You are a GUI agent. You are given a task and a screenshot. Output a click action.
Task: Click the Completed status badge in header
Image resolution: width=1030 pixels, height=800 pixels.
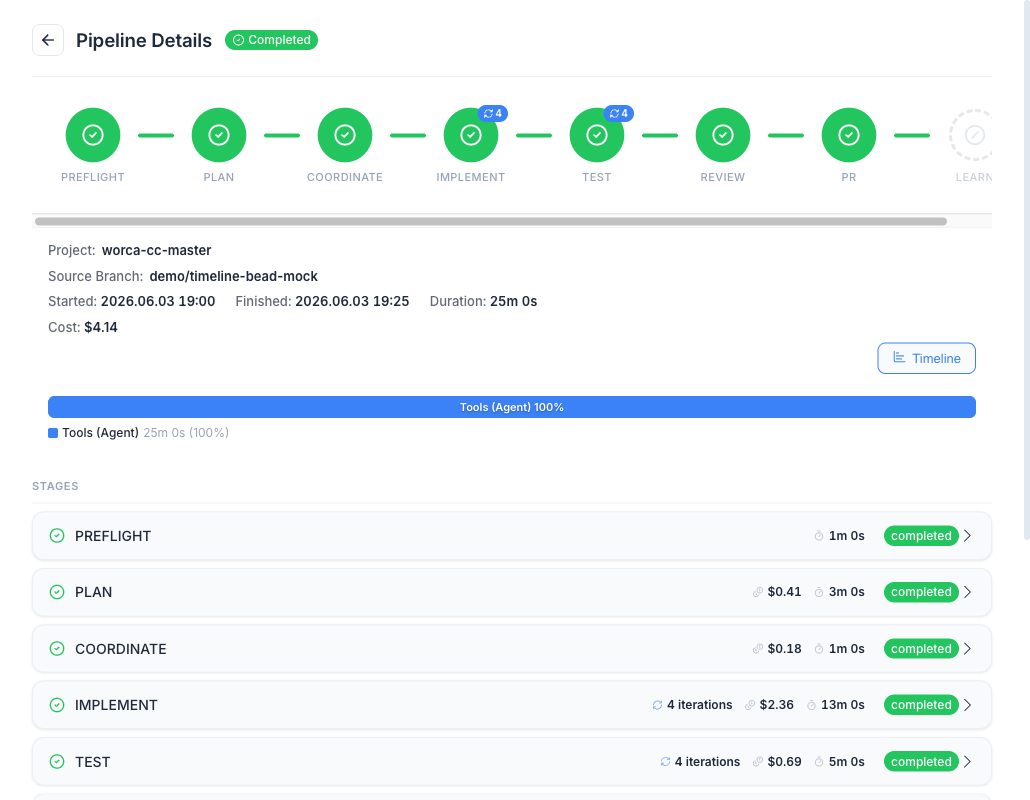pos(271,40)
